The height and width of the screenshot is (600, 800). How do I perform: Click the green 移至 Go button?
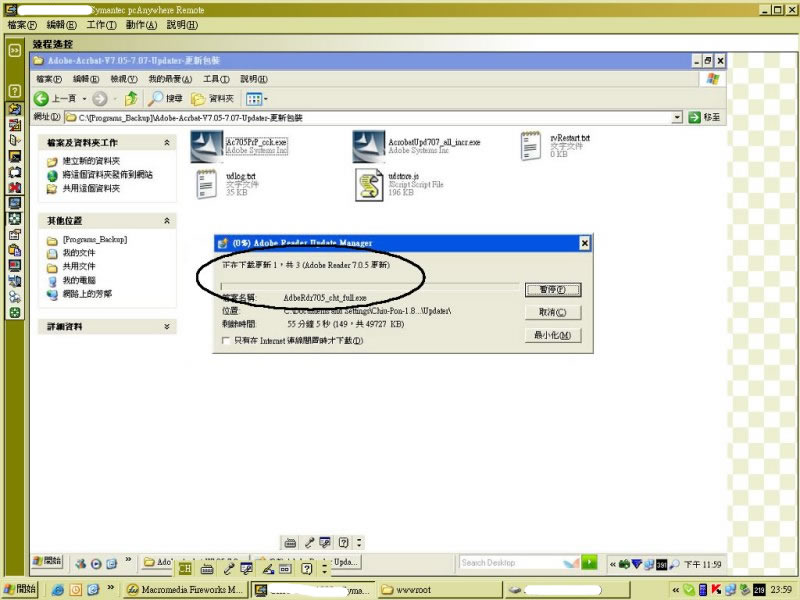705,117
